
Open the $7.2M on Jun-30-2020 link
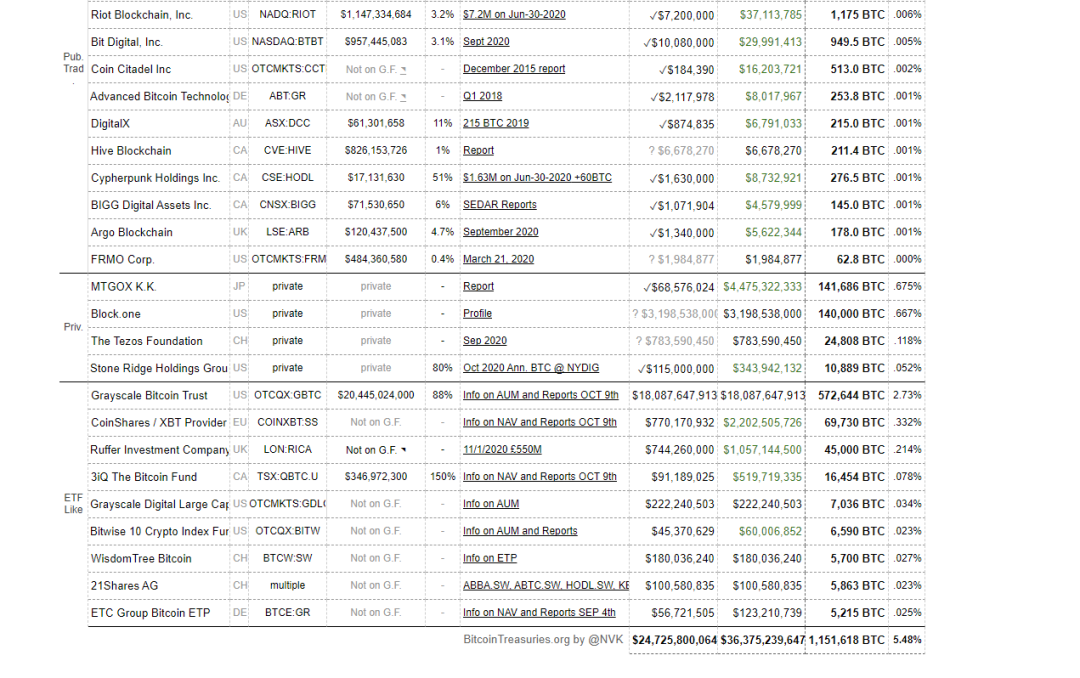point(514,14)
